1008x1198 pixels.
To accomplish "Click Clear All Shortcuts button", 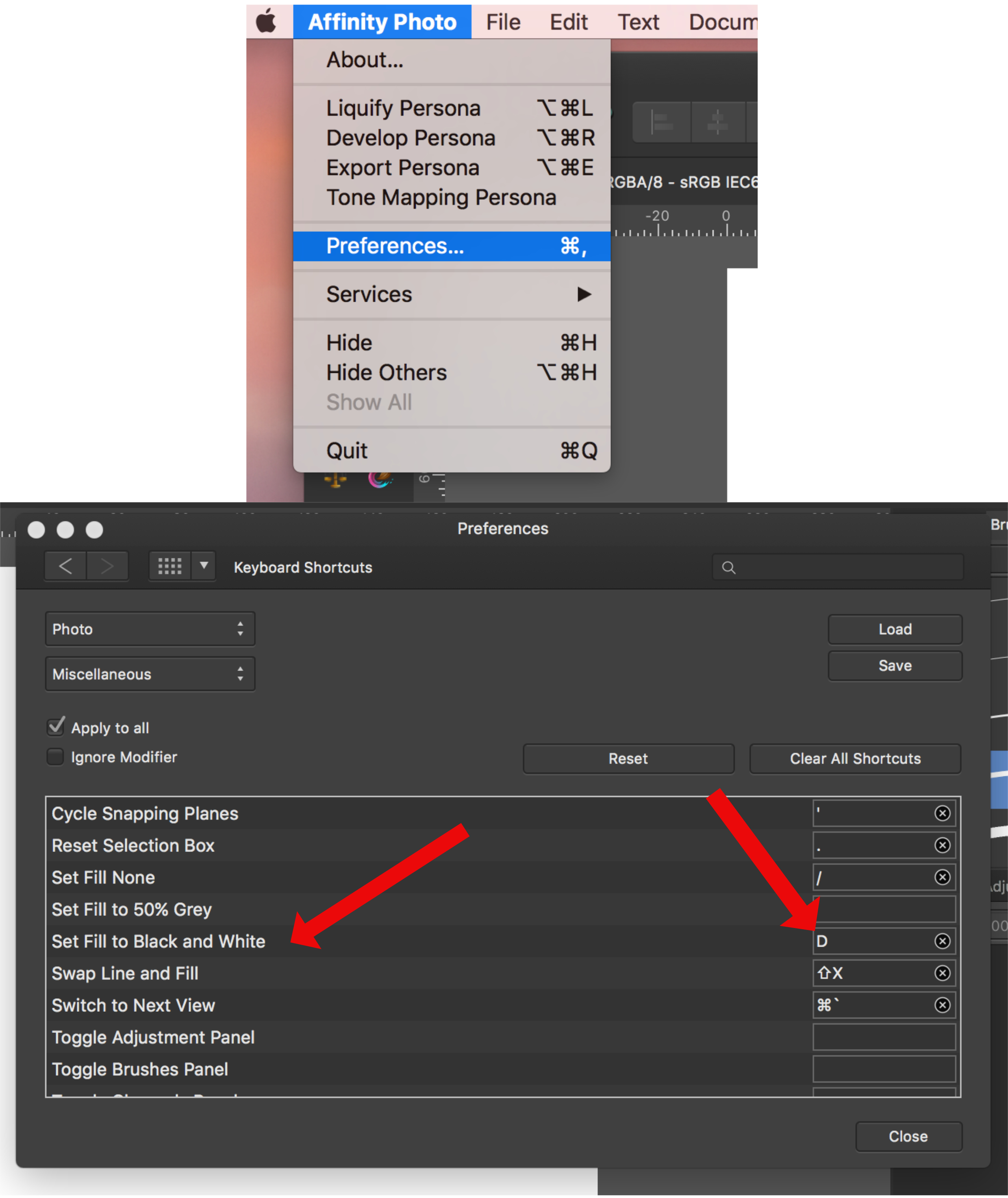I will 856,758.
